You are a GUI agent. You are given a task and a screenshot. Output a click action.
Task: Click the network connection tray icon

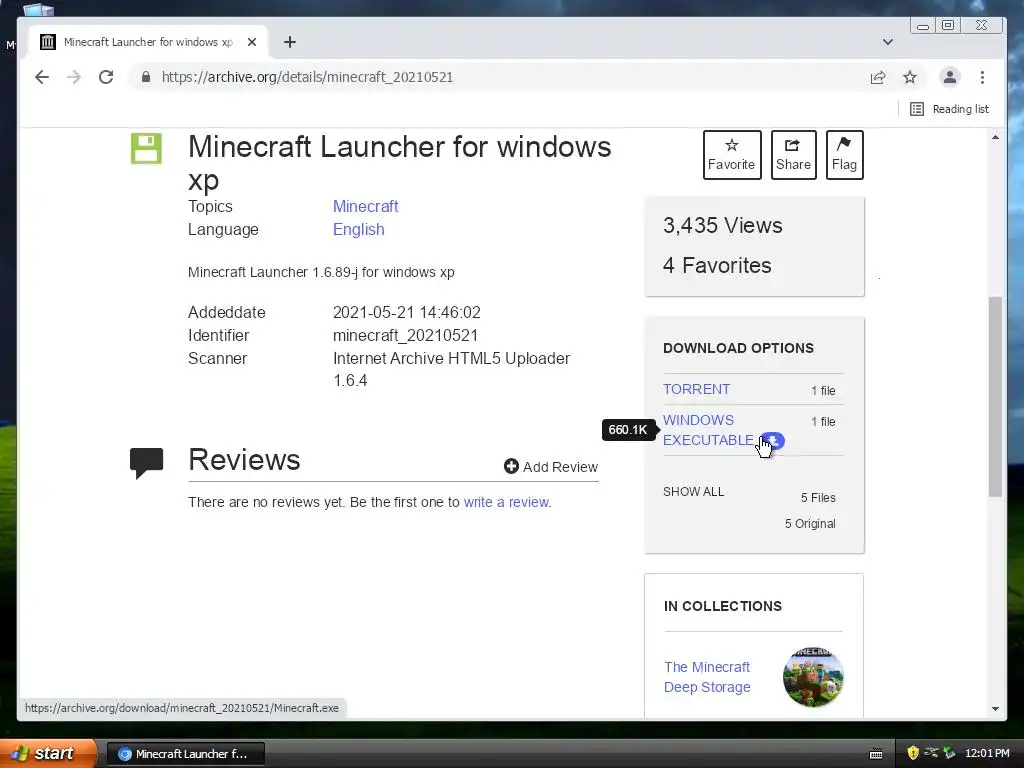931,753
